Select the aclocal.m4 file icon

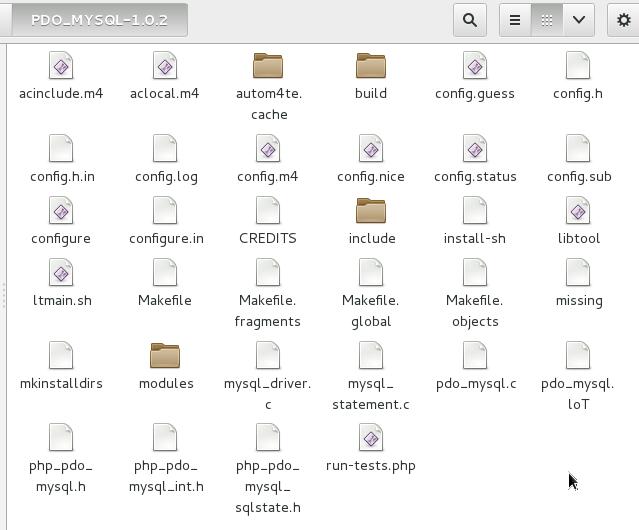(165, 65)
